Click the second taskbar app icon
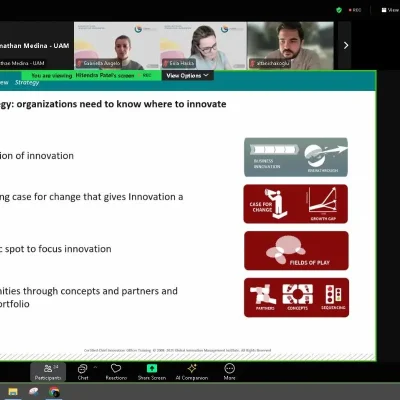The width and height of the screenshot is (400, 400). click(x=33, y=392)
